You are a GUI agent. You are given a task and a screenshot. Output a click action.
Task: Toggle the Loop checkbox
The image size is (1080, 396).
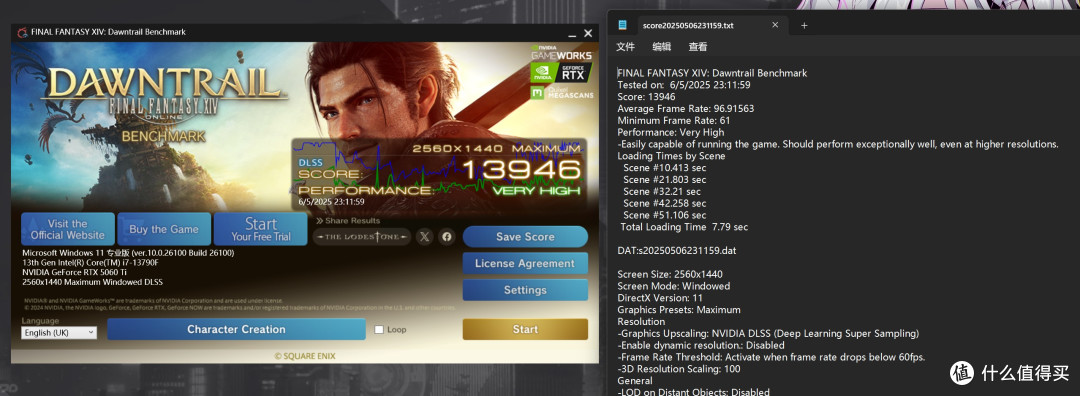click(379, 330)
